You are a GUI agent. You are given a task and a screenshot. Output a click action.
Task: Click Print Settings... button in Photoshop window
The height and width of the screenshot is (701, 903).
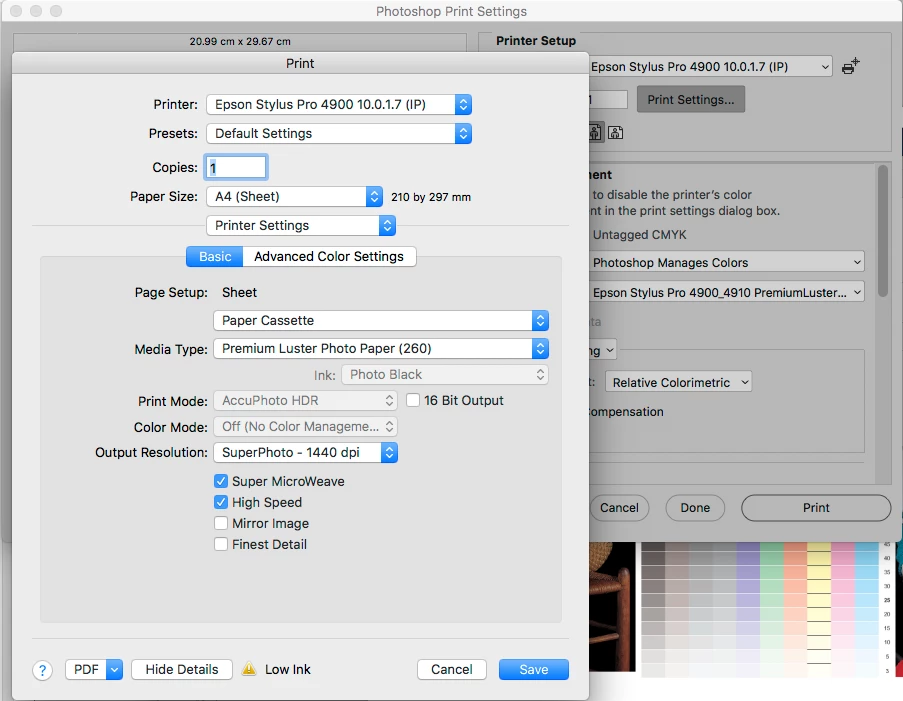point(690,99)
